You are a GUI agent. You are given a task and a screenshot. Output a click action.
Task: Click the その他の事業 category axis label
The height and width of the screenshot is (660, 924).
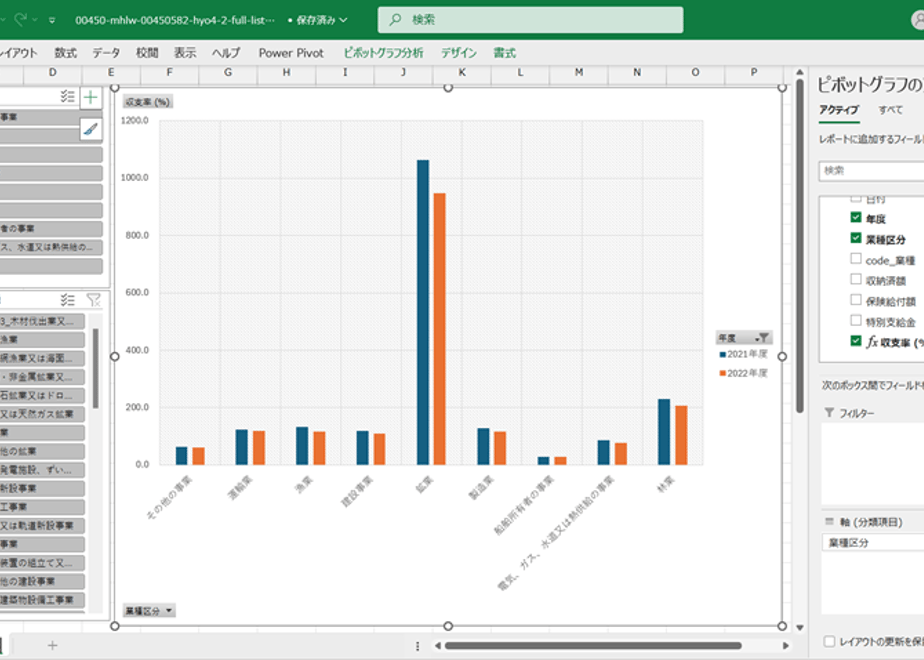[x=170, y=497]
